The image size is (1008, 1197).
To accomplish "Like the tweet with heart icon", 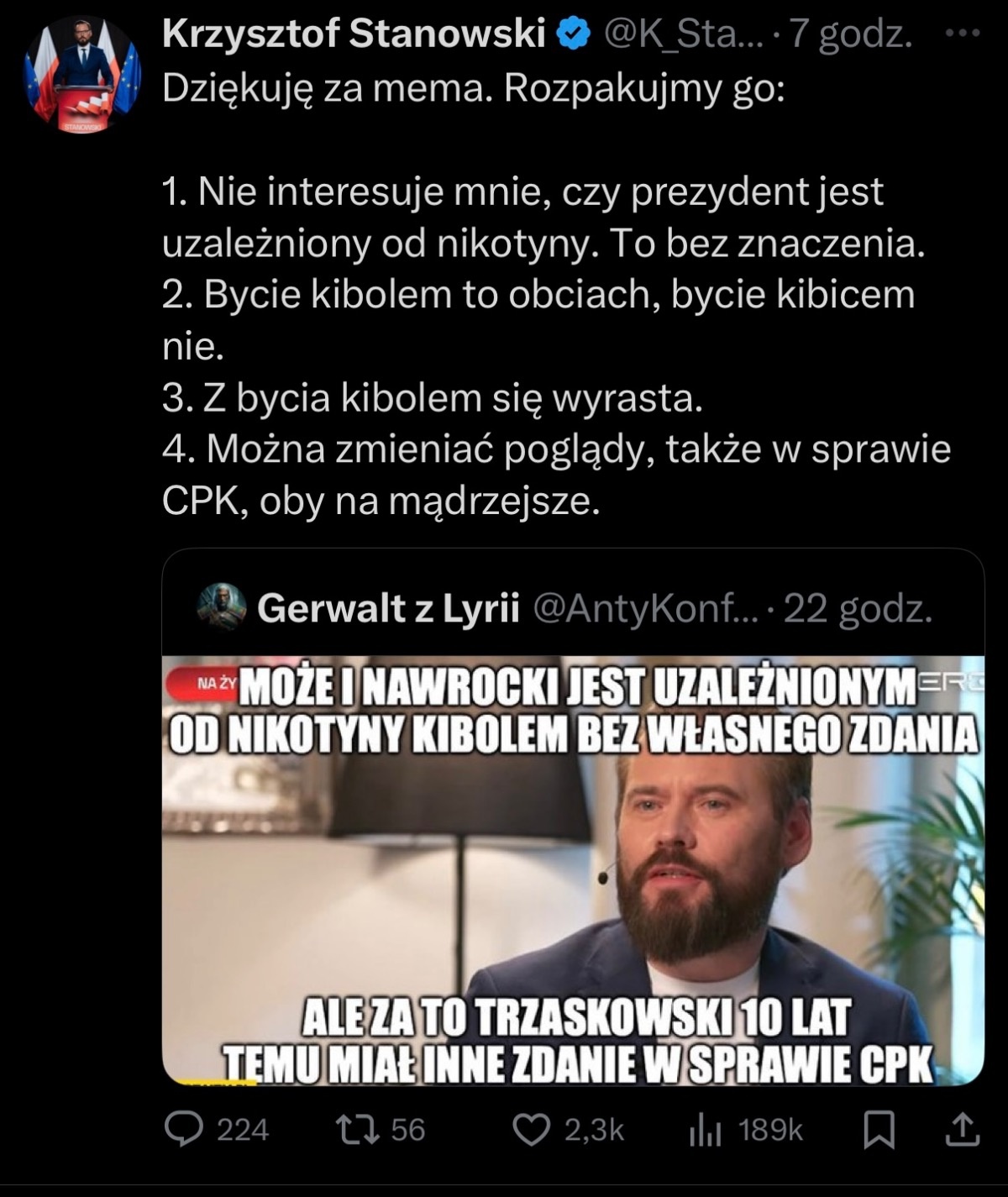I will point(531,1130).
